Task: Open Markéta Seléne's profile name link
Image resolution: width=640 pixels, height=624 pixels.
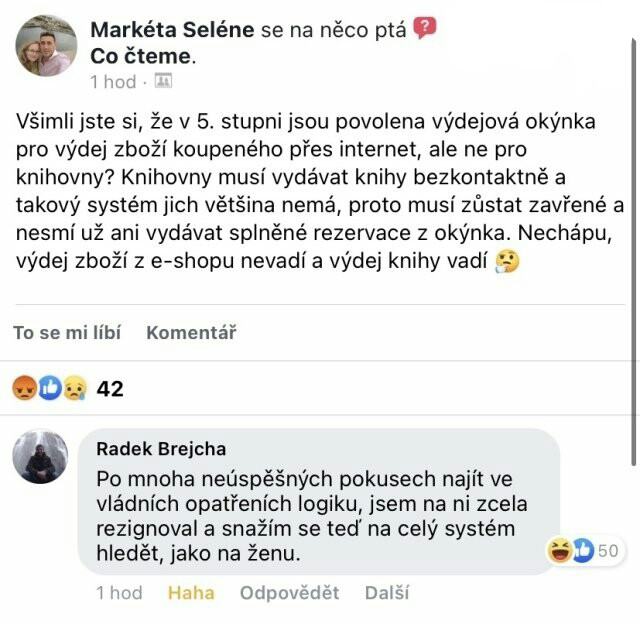Action: point(172,31)
